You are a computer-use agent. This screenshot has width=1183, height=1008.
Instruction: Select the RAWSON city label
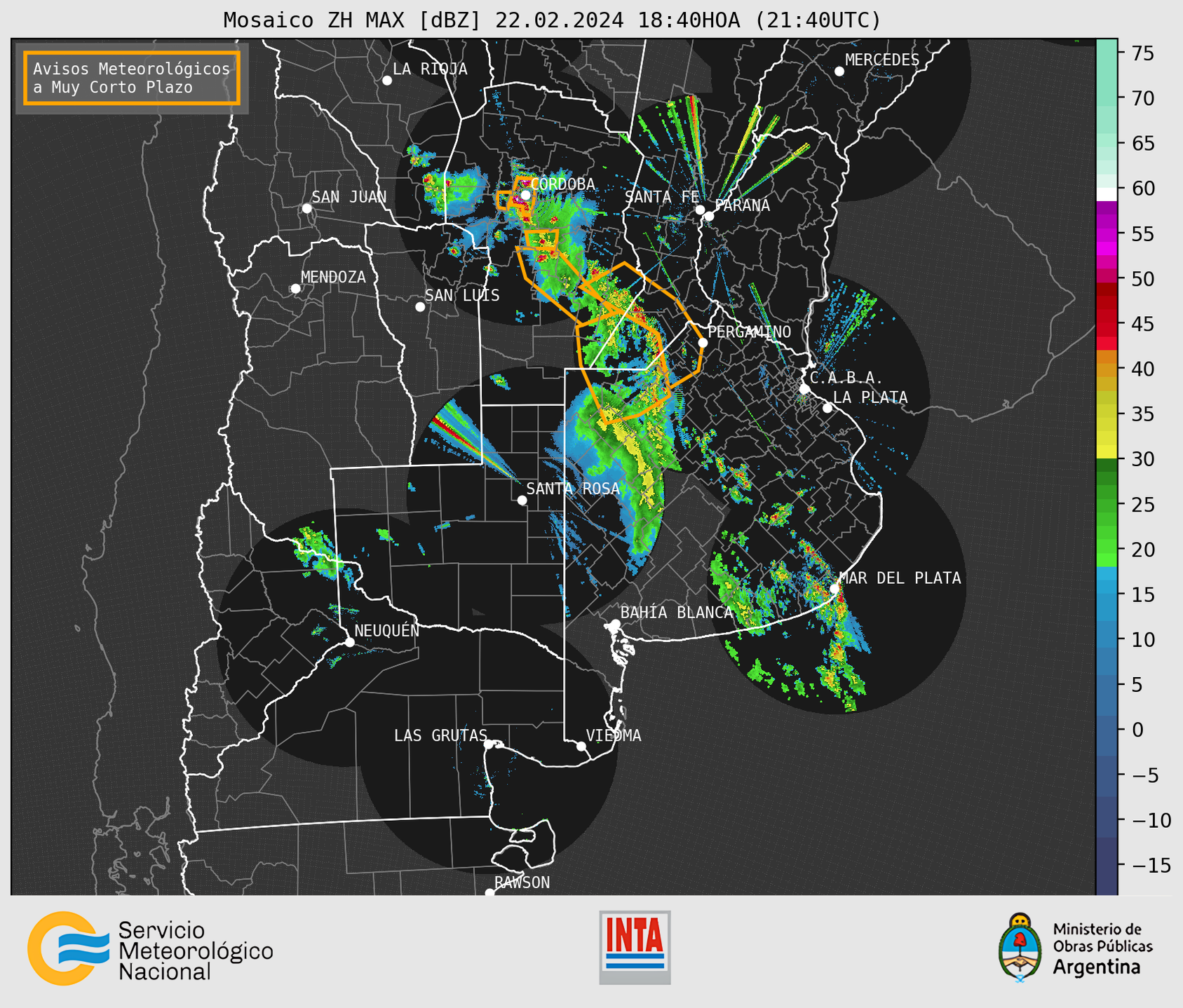522,883
